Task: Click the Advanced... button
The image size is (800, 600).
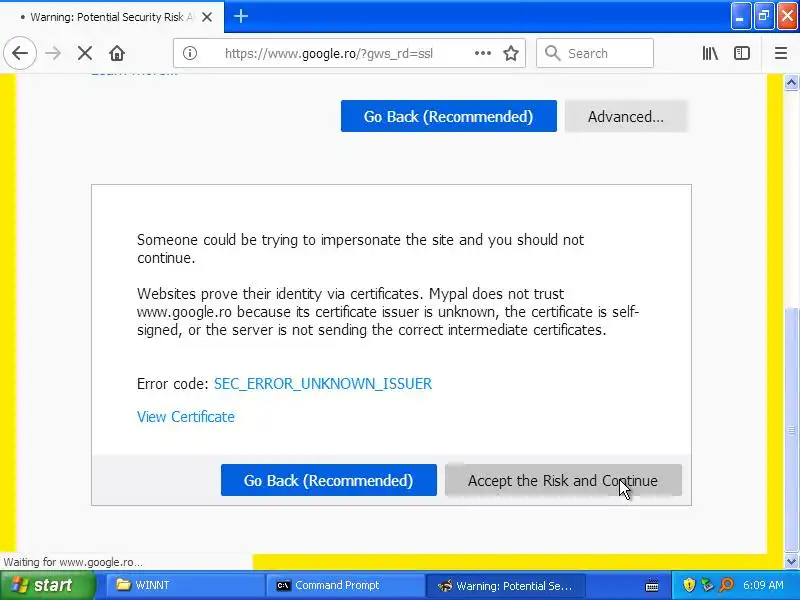Action: point(626,116)
